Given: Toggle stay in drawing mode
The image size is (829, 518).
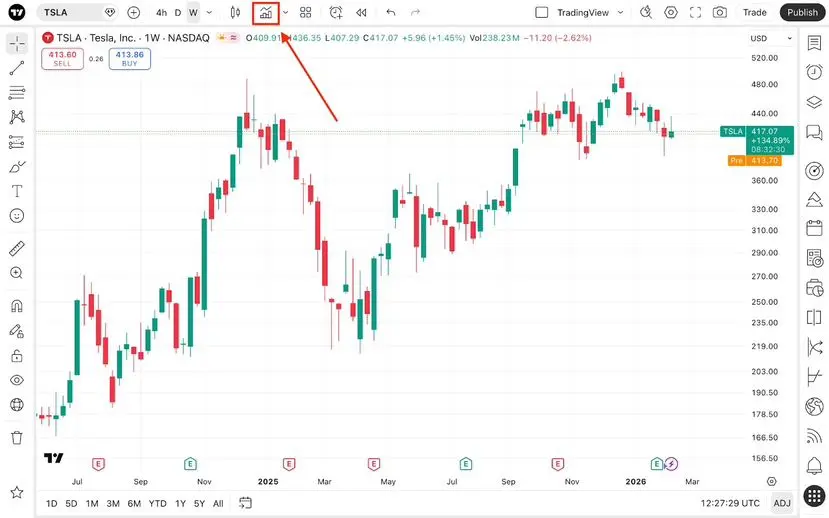Looking at the screenshot, I should pyautogui.click(x=17, y=331).
